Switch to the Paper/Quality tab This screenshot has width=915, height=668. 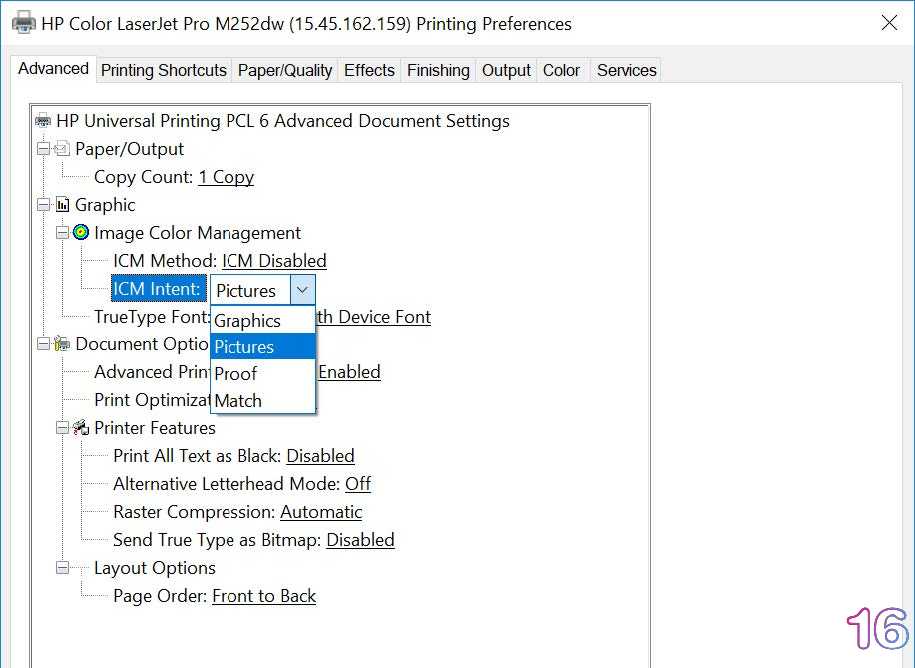tap(285, 70)
